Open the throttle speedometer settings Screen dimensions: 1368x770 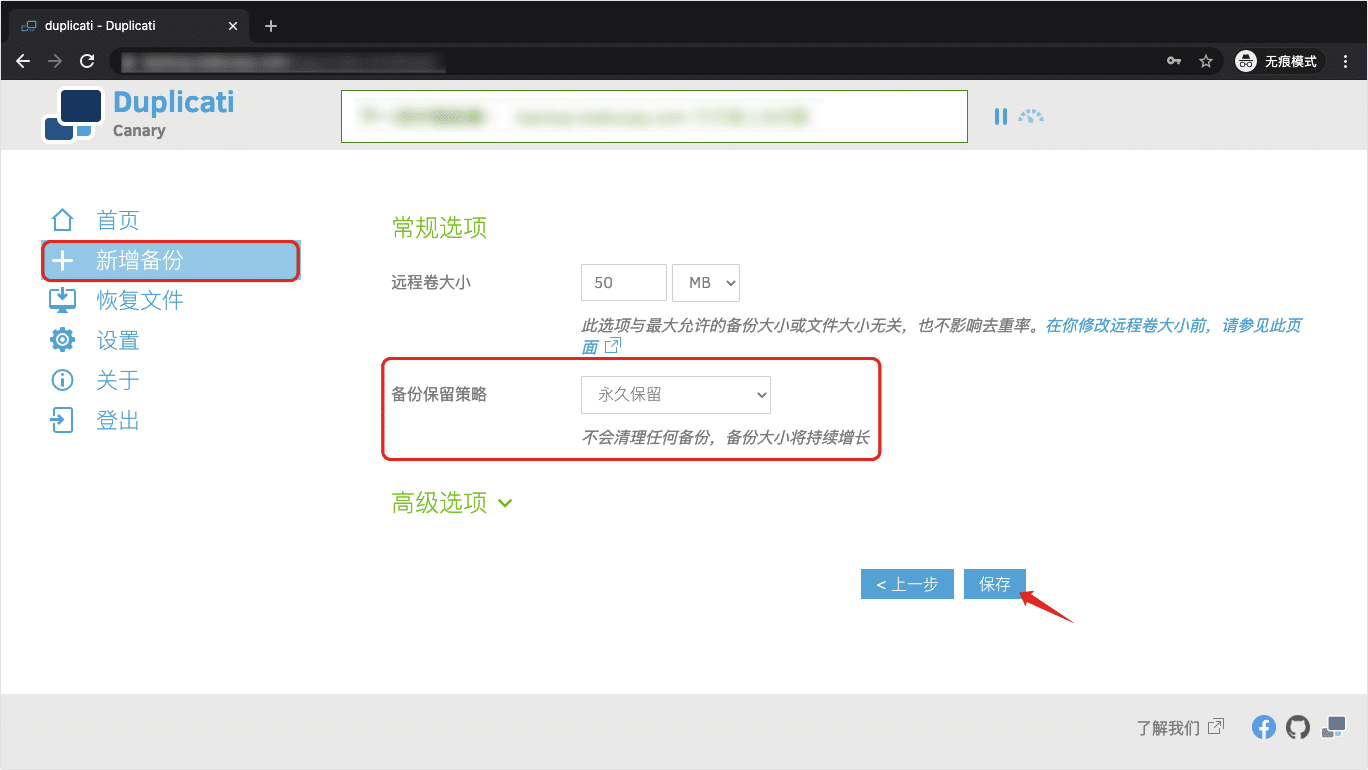tap(1031, 116)
